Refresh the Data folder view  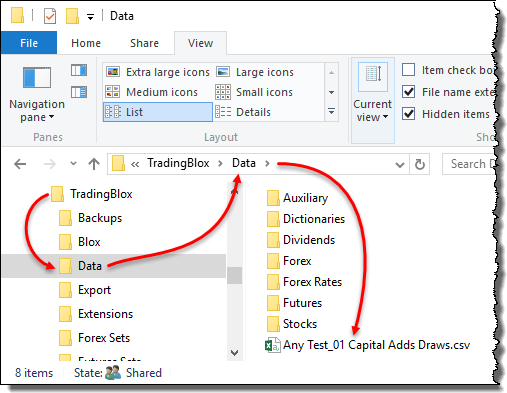[x=420, y=164]
